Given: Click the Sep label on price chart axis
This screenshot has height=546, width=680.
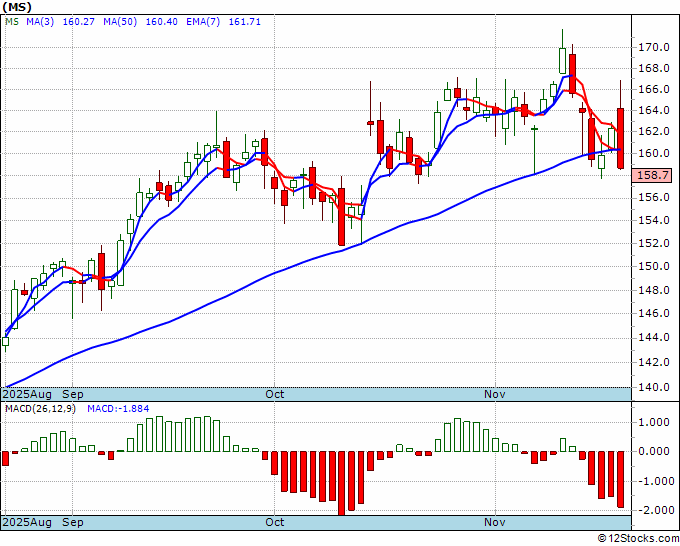Looking at the screenshot, I should pyautogui.click(x=72, y=394).
